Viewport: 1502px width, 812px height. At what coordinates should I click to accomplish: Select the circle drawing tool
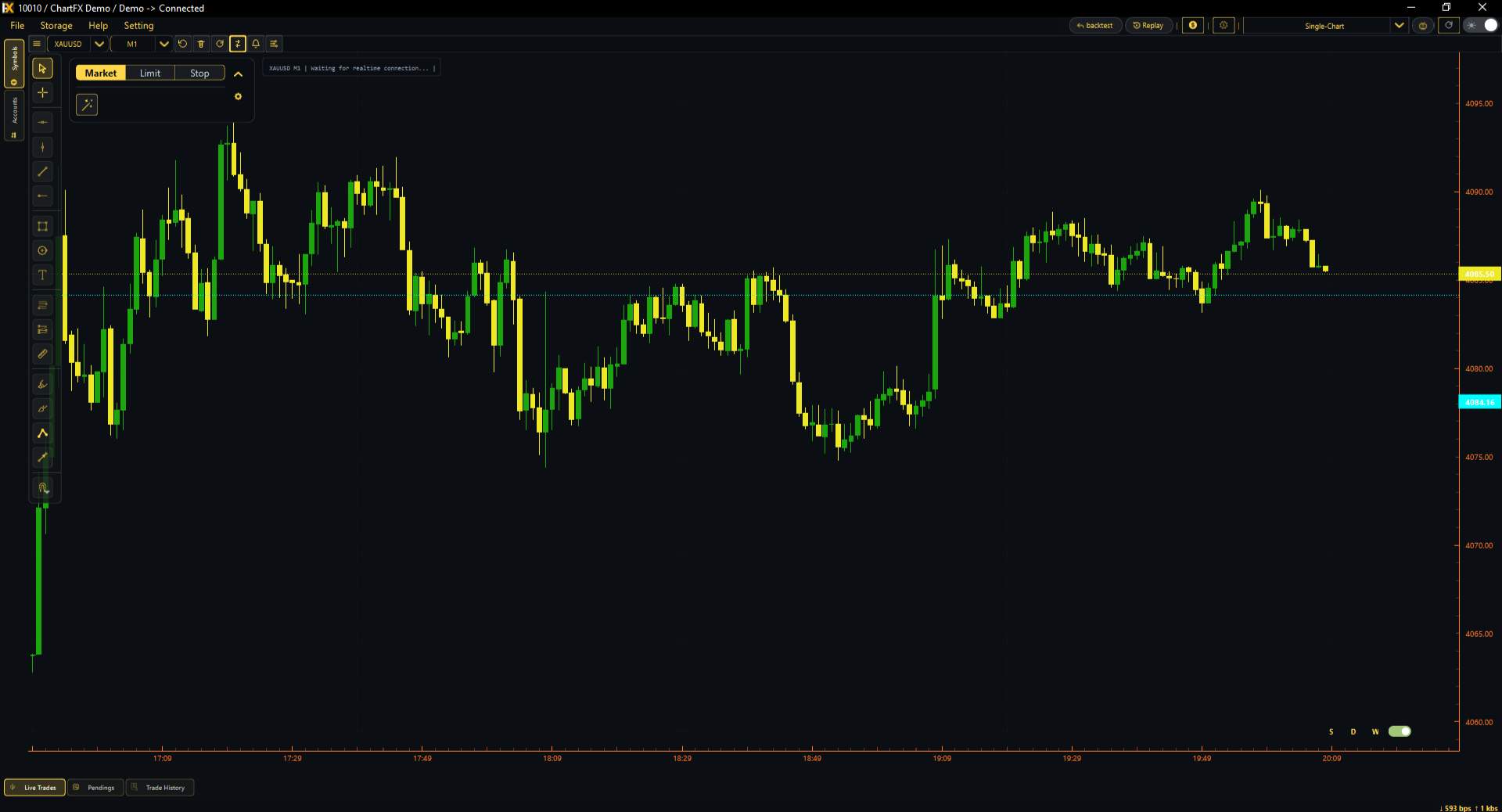43,250
